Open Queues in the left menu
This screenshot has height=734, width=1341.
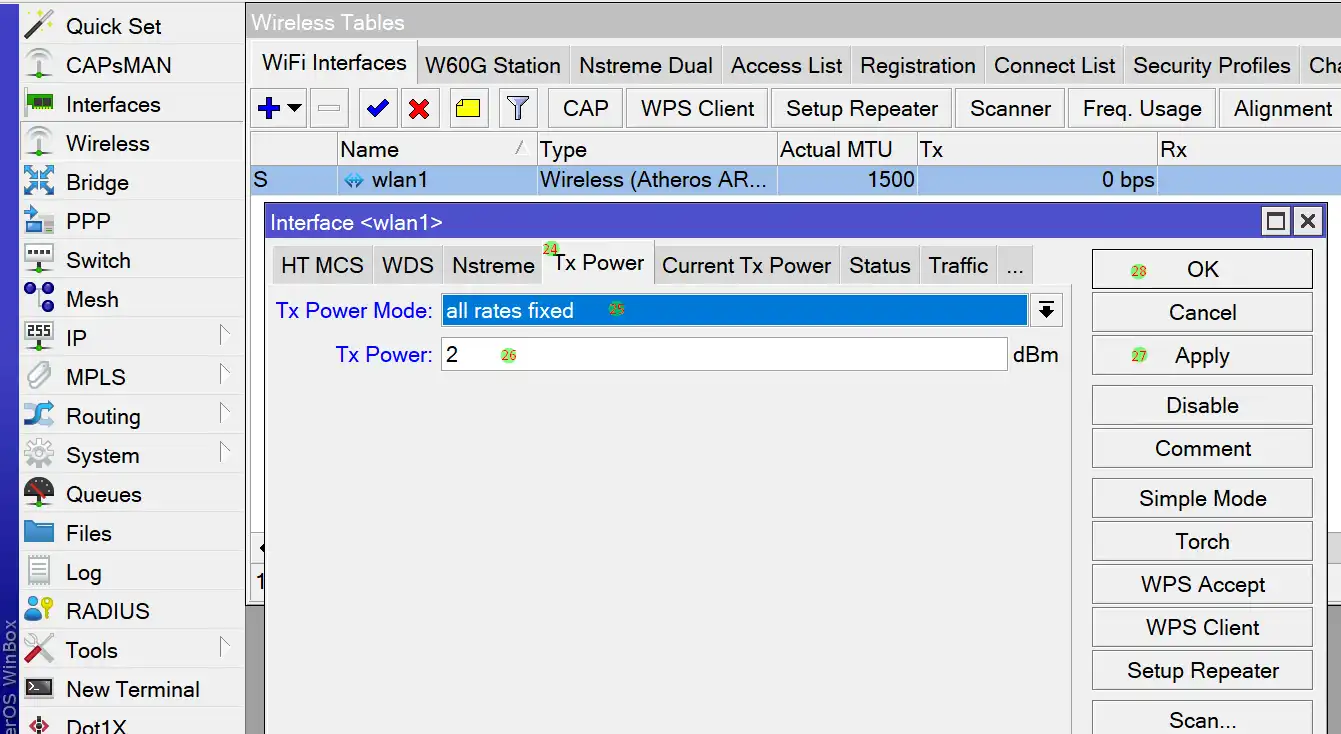click(103, 494)
